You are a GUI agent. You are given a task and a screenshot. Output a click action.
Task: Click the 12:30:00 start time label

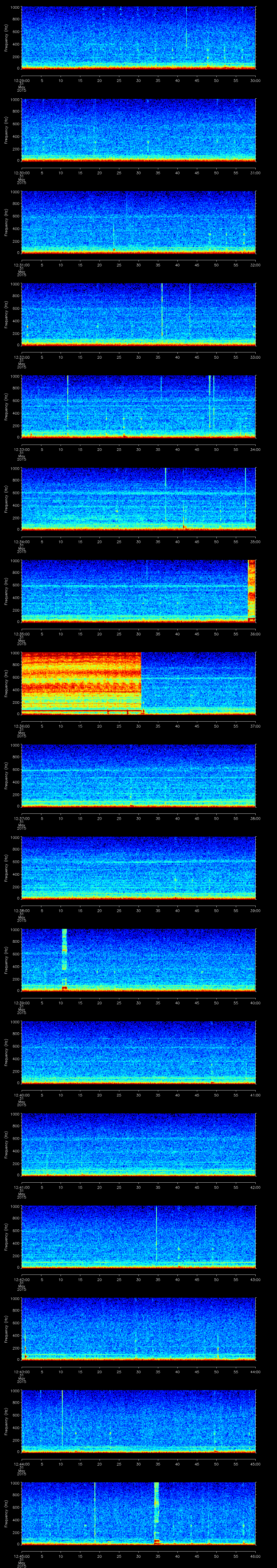pyautogui.click(x=21, y=173)
